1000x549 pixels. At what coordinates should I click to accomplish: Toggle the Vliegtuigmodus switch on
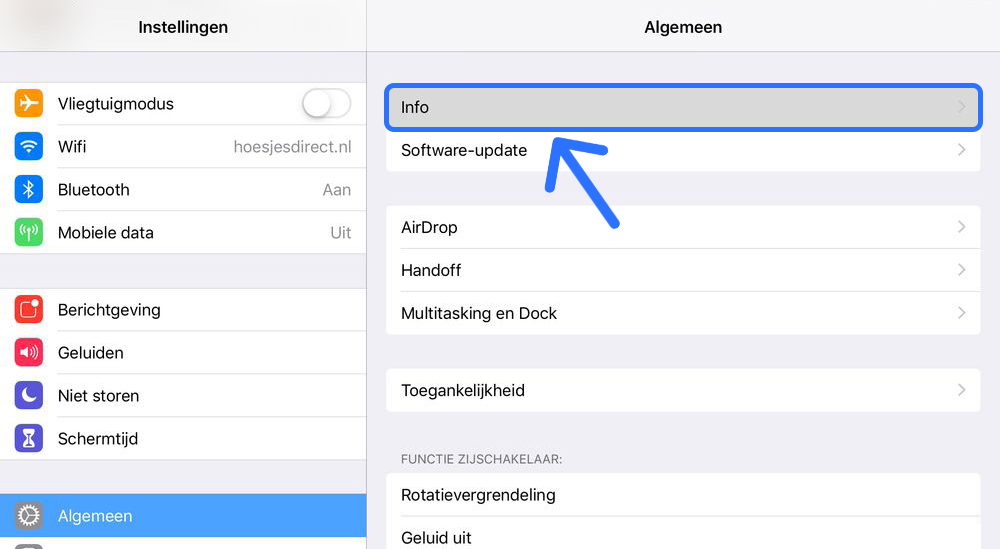pyautogui.click(x=327, y=103)
